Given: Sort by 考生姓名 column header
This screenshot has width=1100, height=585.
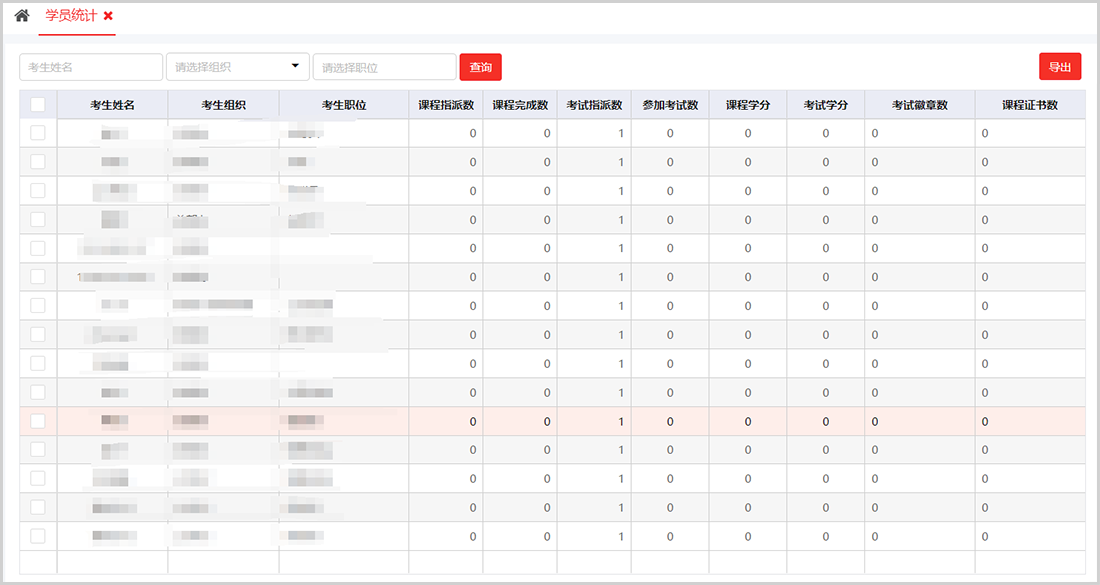Looking at the screenshot, I should coord(112,105).
